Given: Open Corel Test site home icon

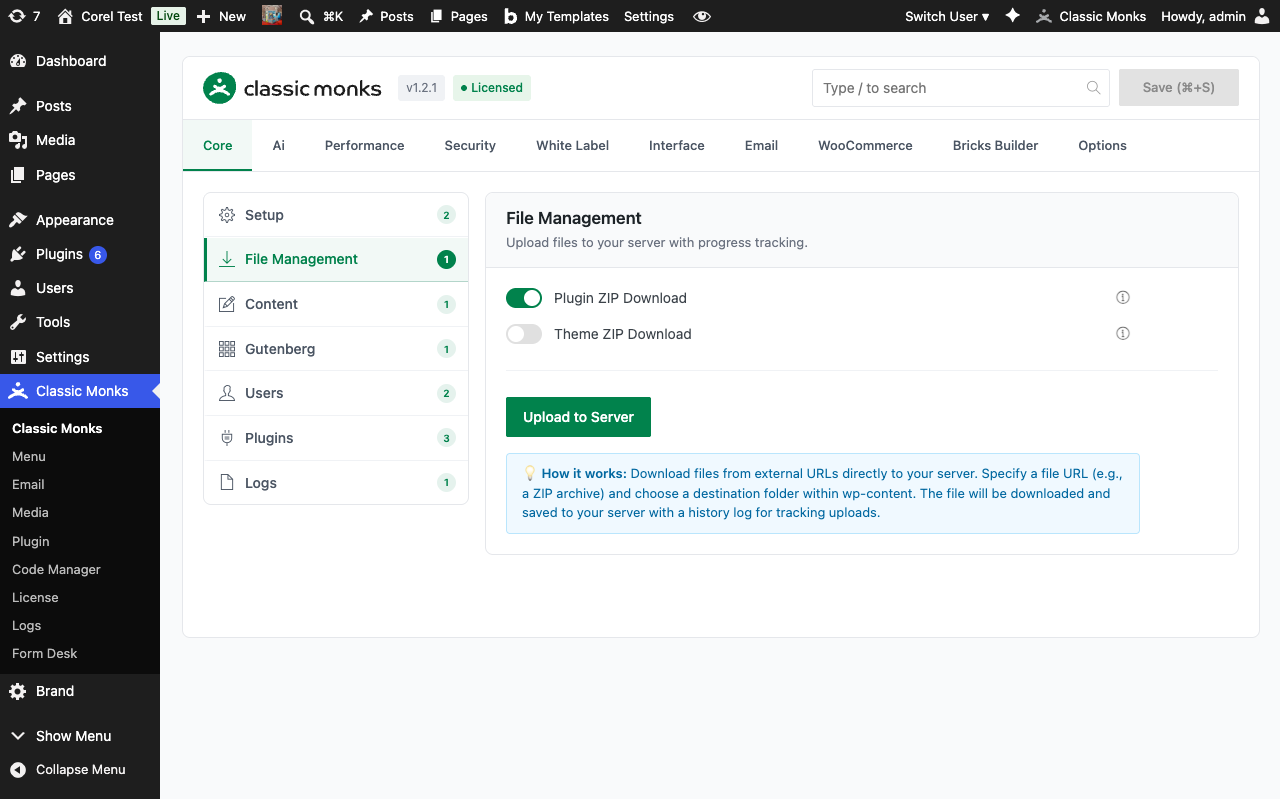Looking at the screenshot, I should [65, 16].
